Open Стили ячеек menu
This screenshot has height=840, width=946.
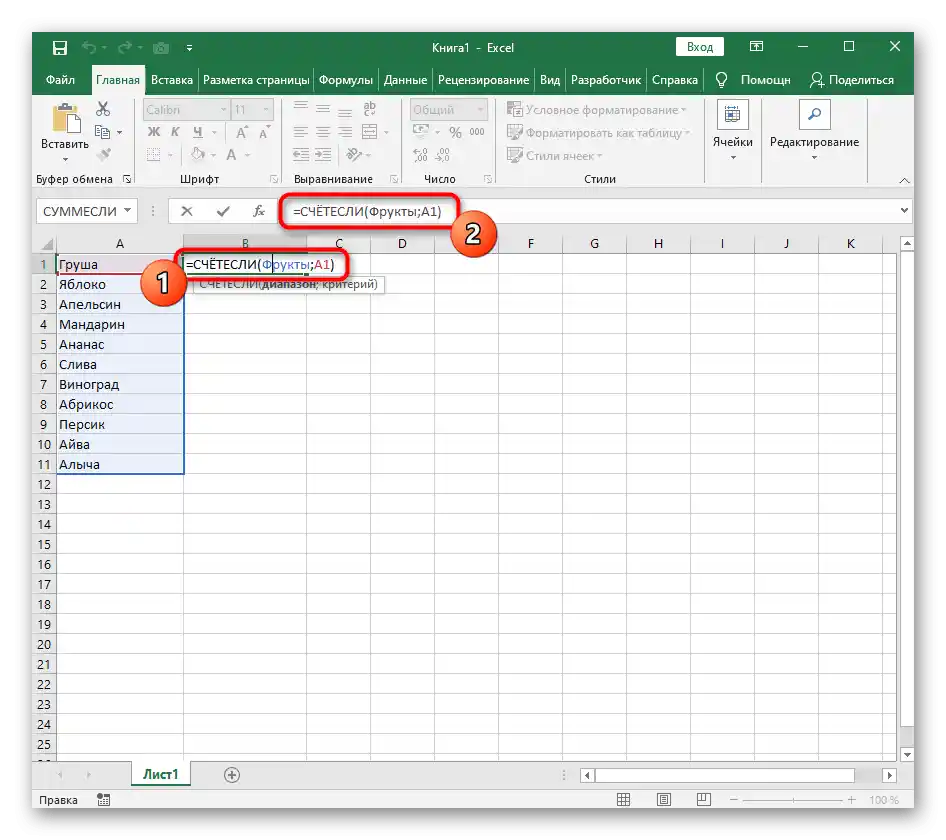coord(554,156)
